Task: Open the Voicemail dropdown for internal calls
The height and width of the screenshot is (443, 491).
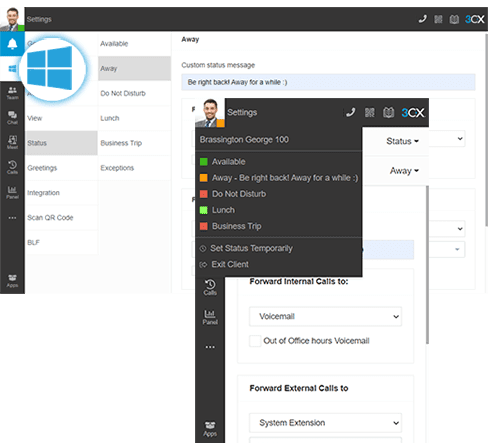Action: [325, 316]
